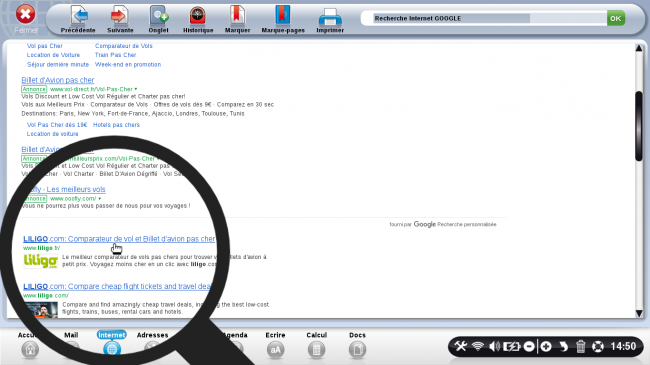The width and height of the screenshot is (650, 365).
Task: Zoom in with the plus icon
Action: (546, 346)
